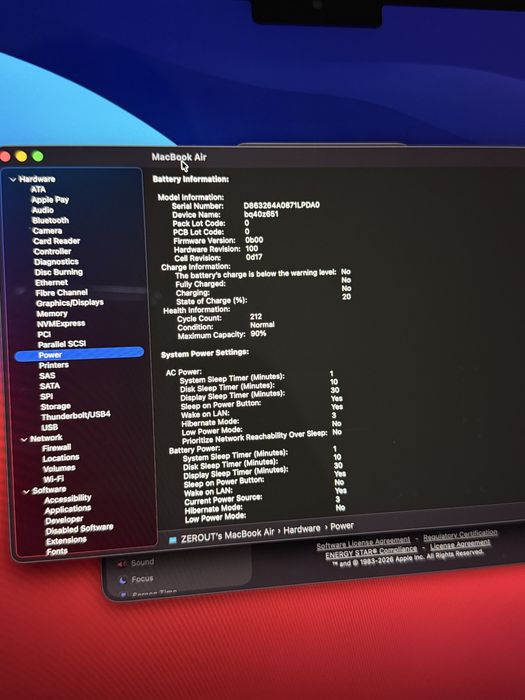Select Bluetooth in the Hardware list

tap(50, 221)
